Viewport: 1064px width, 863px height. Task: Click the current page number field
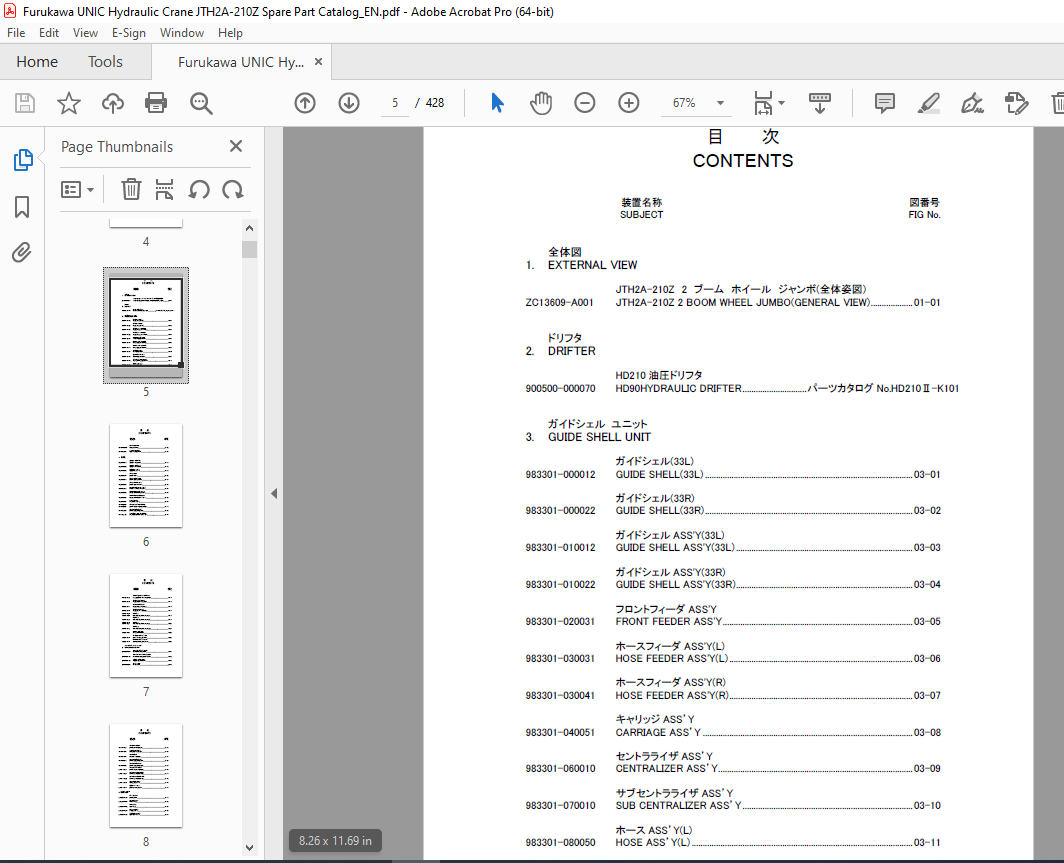coord(395,103)
